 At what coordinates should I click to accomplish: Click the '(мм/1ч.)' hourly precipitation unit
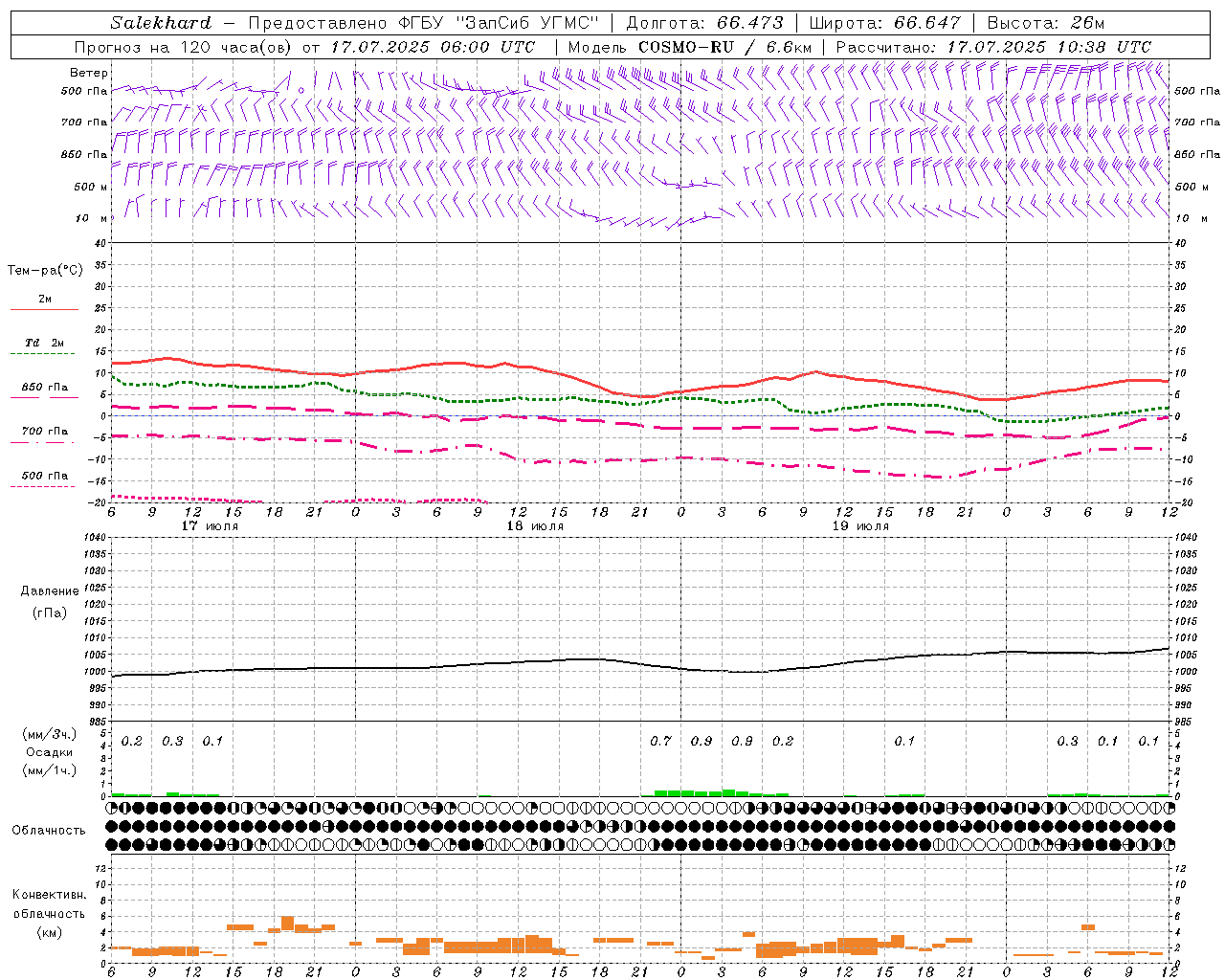pyautogui.click(x=50, y=770)
